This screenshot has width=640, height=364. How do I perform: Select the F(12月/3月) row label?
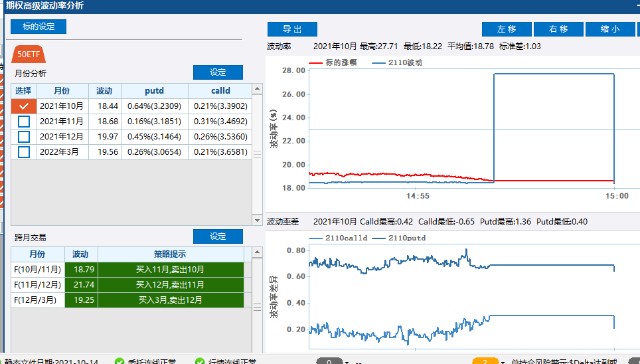[x=38, y=300]
